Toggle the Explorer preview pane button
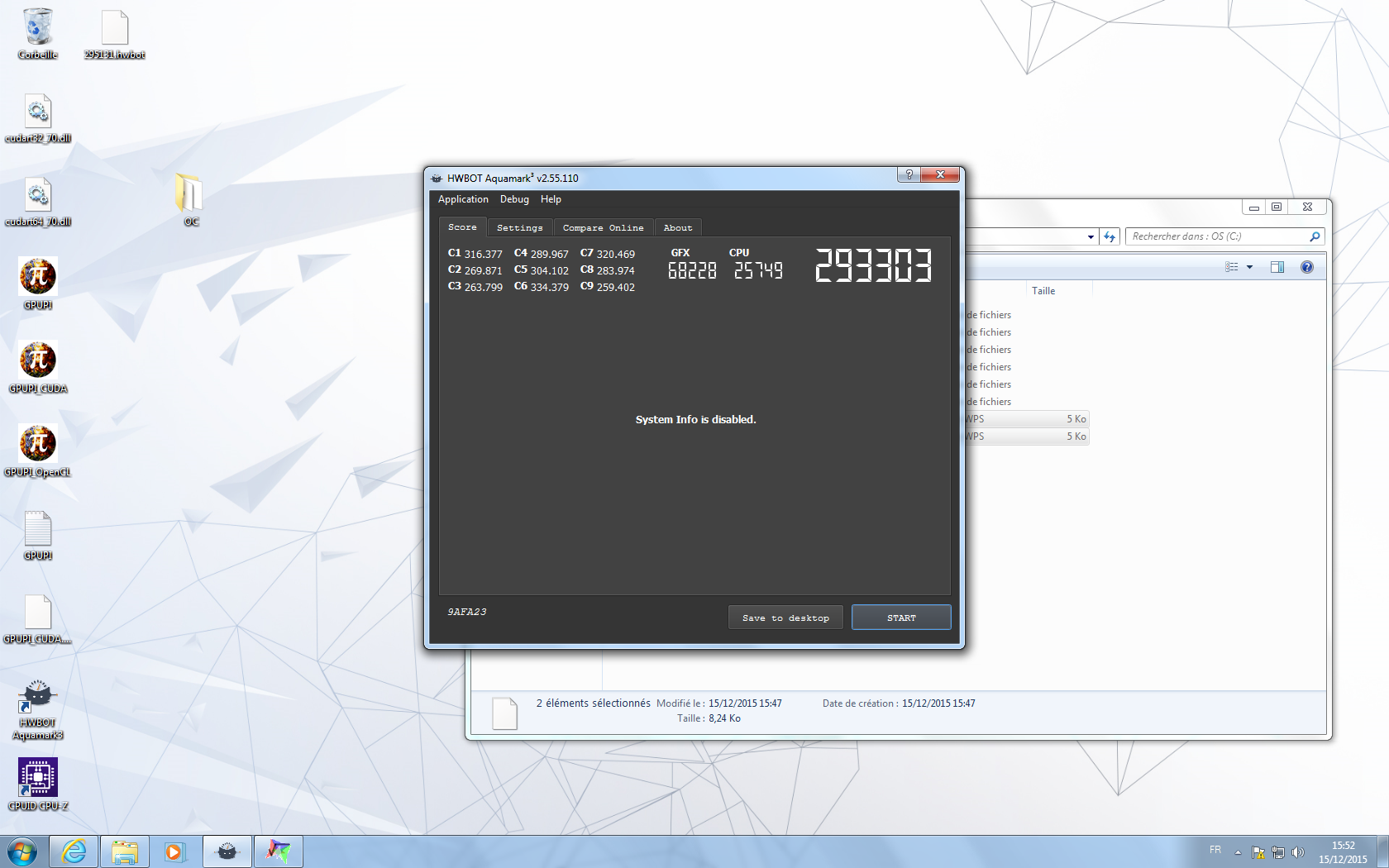The width and height of the screenshot is (1389, 868). click(x=1277, y=267)
